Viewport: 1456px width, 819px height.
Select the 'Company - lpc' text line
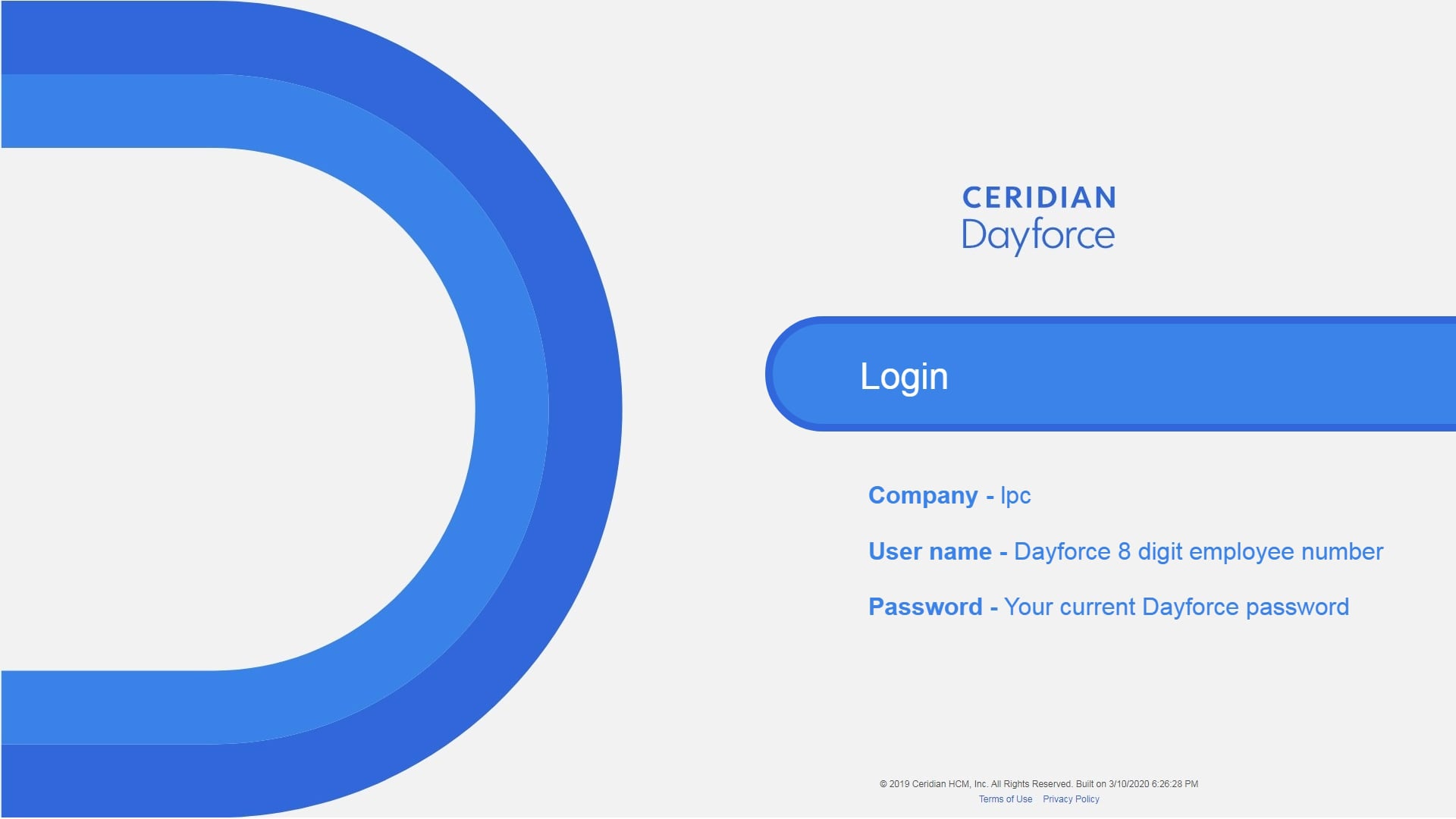point(949,495)
